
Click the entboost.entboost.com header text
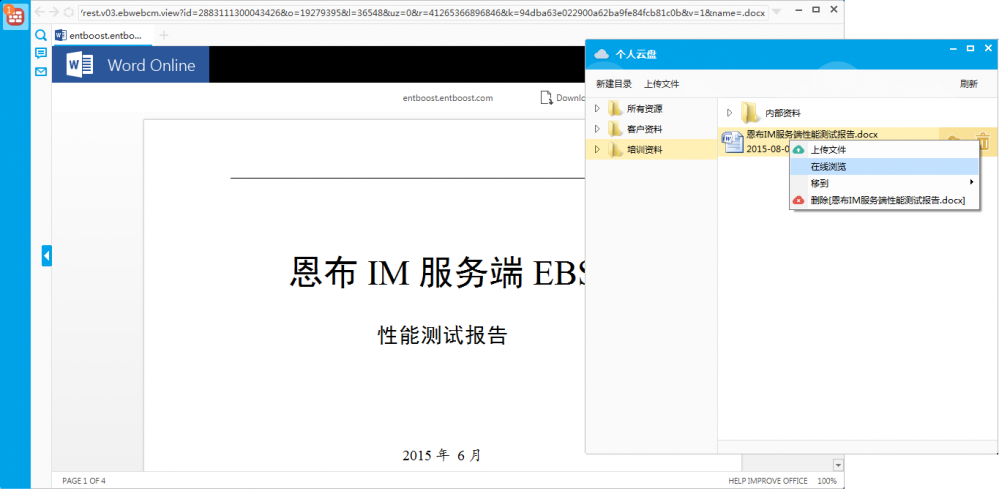click(x=448, y=98)
